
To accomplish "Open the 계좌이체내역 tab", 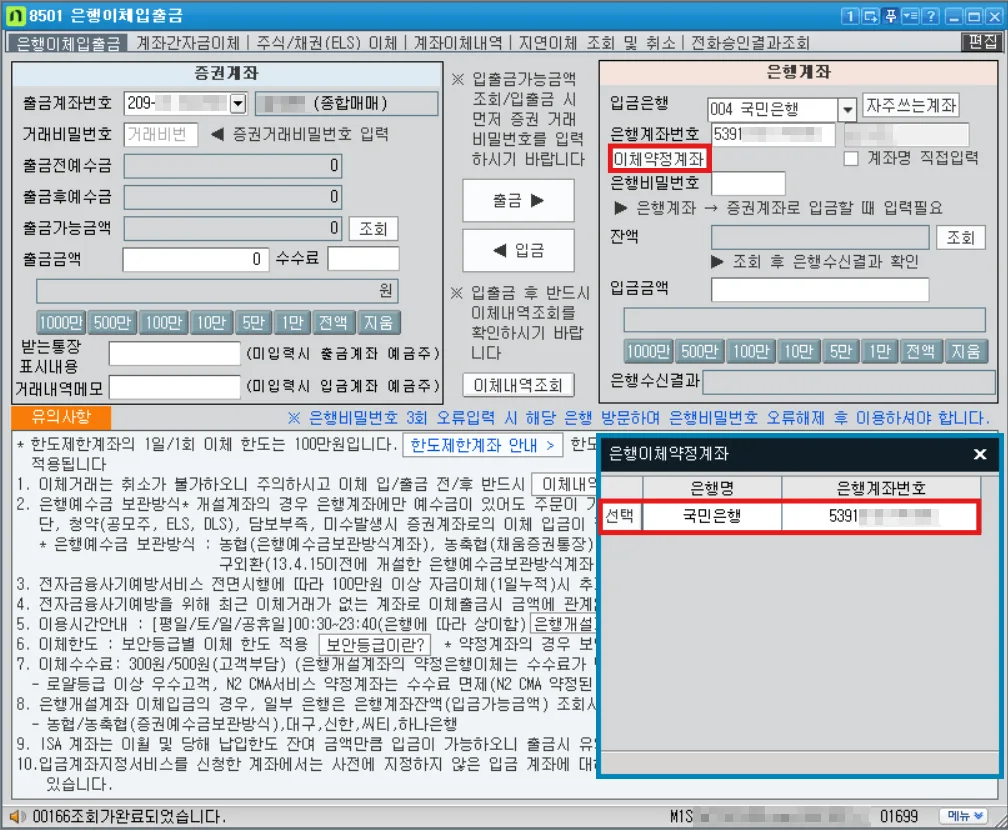I will [458, 43].
